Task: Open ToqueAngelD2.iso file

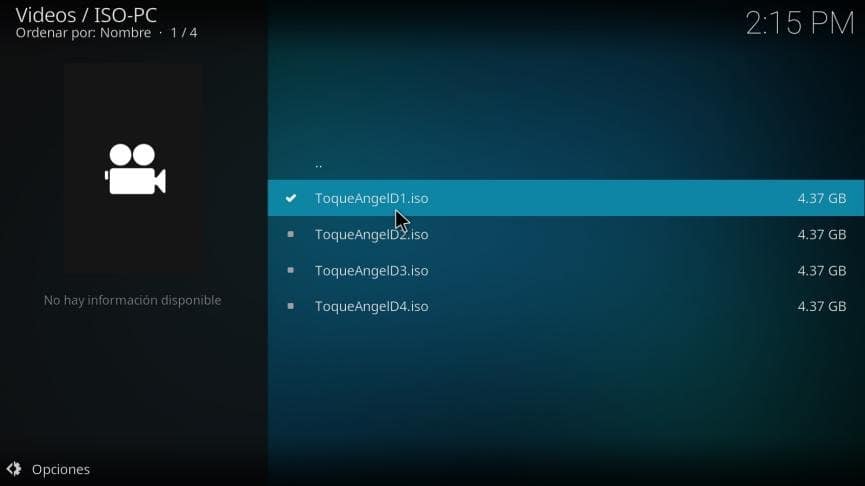Action: coord(566,234)
